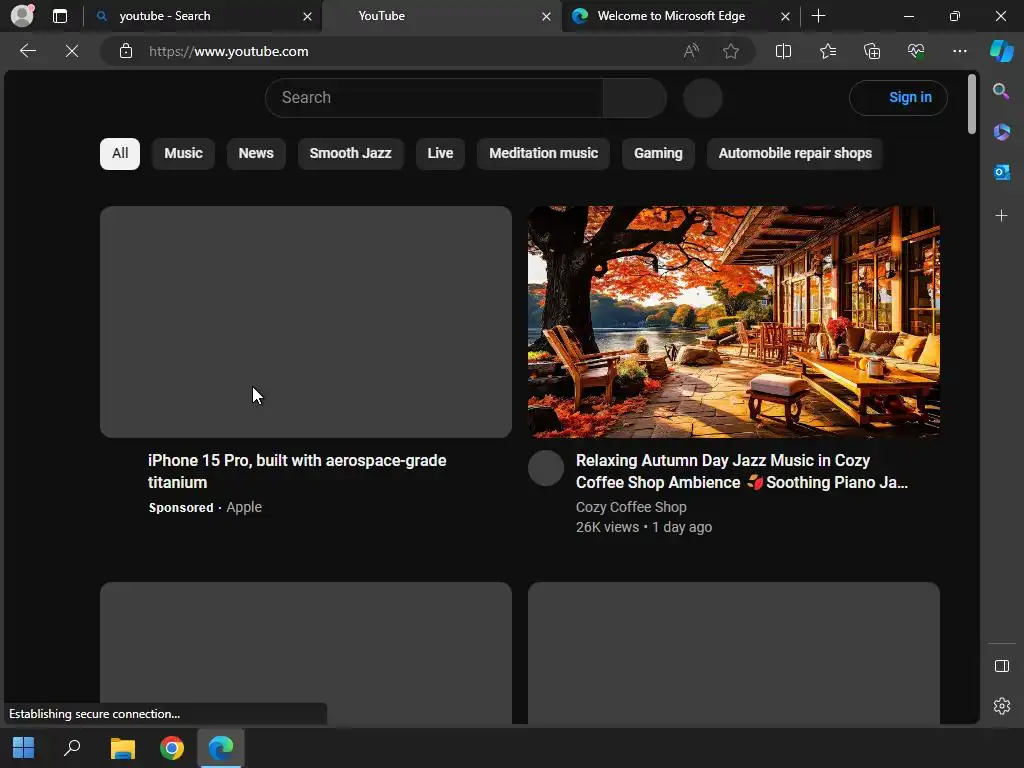Select the Gaming filter chip

[658, 153]
